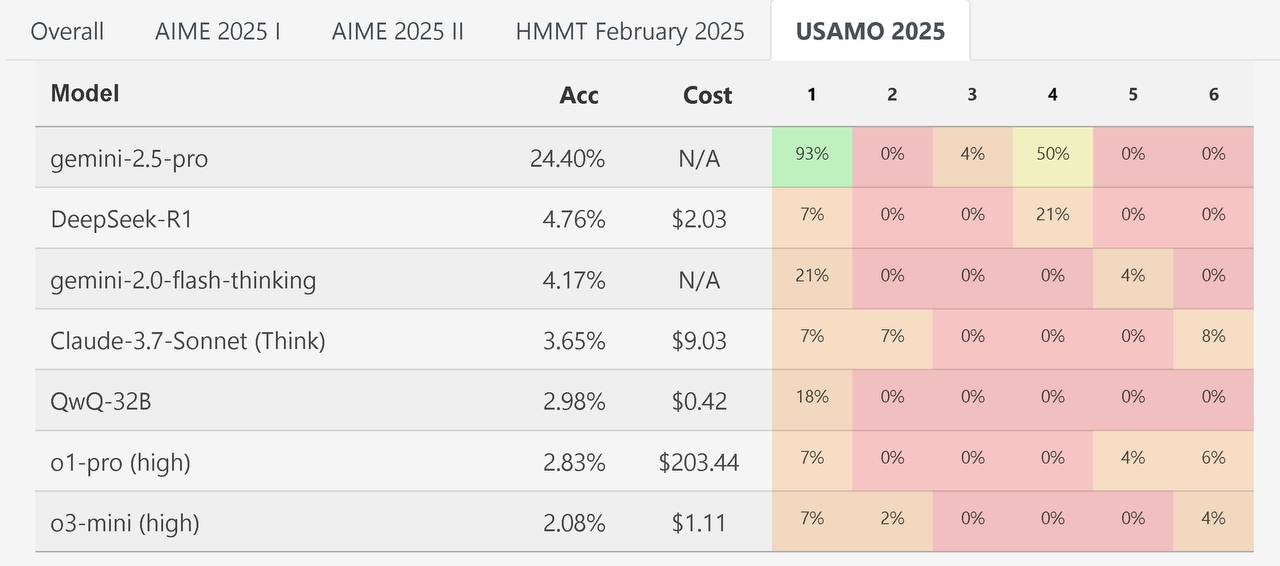
Task: Sort by the Acc column header
Action: click(x=579, y=95)
